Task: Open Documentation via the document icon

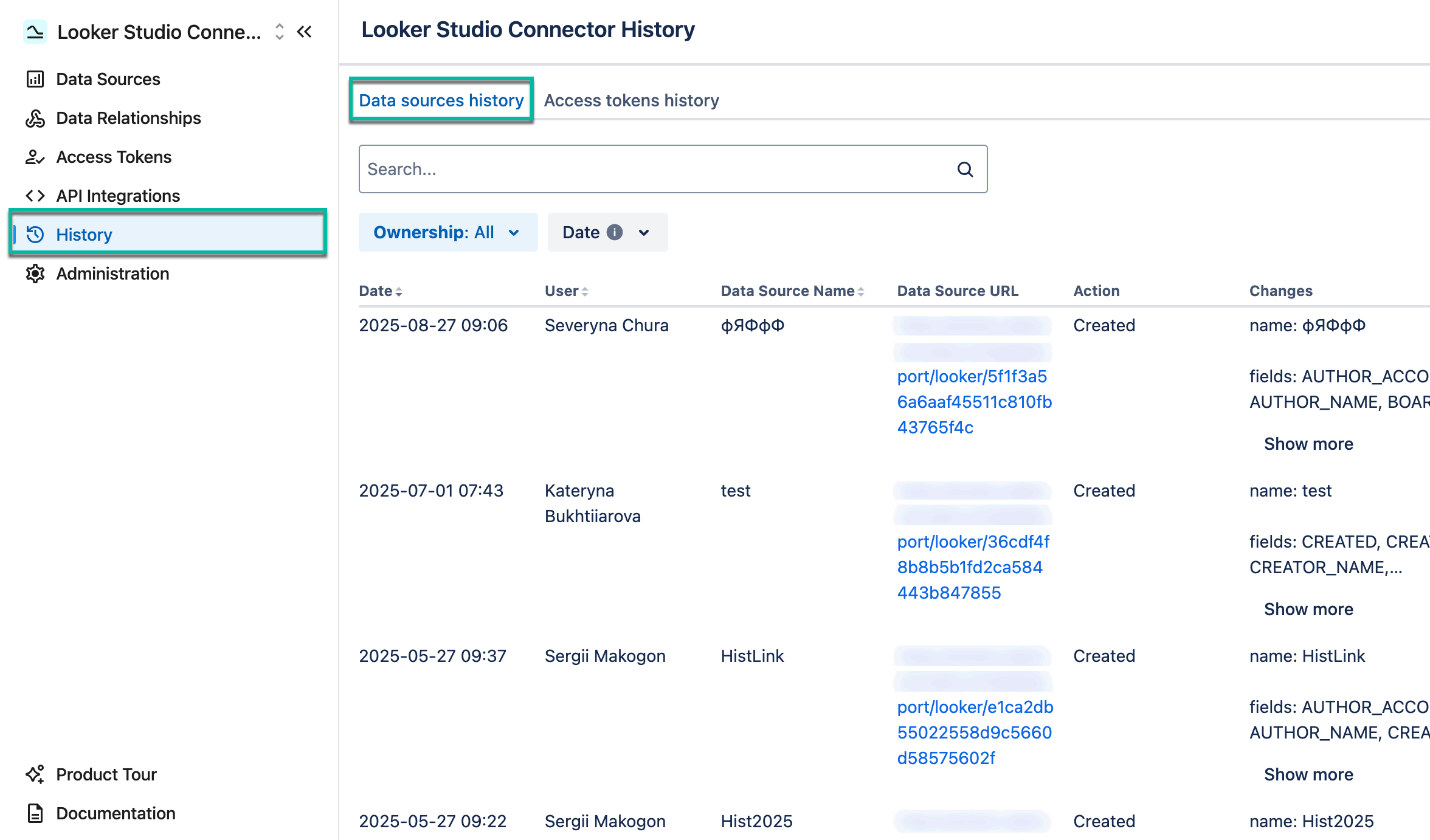Action: [x=34, y=813]
